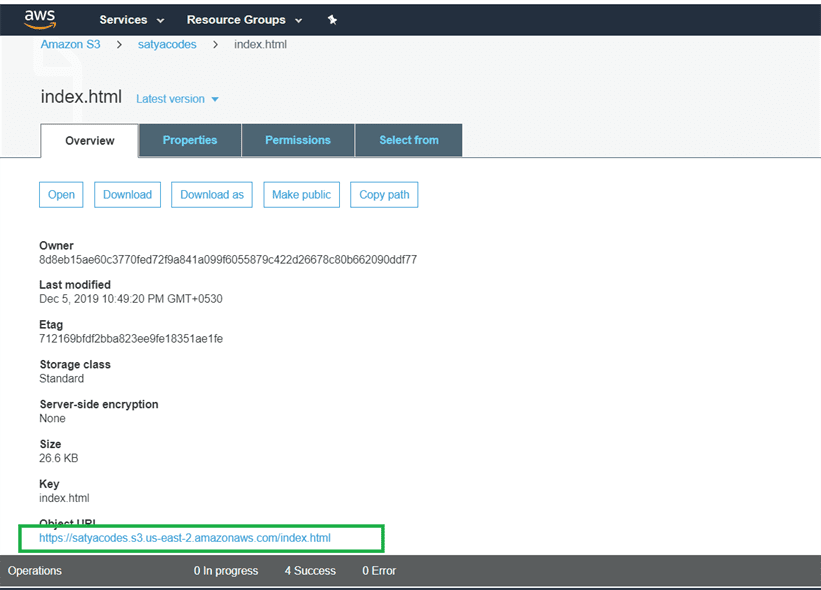Image resolution: width=821 pixels, height=590 pixels.
Task: Click the AWS logo icon
Action: coord(42,19)
